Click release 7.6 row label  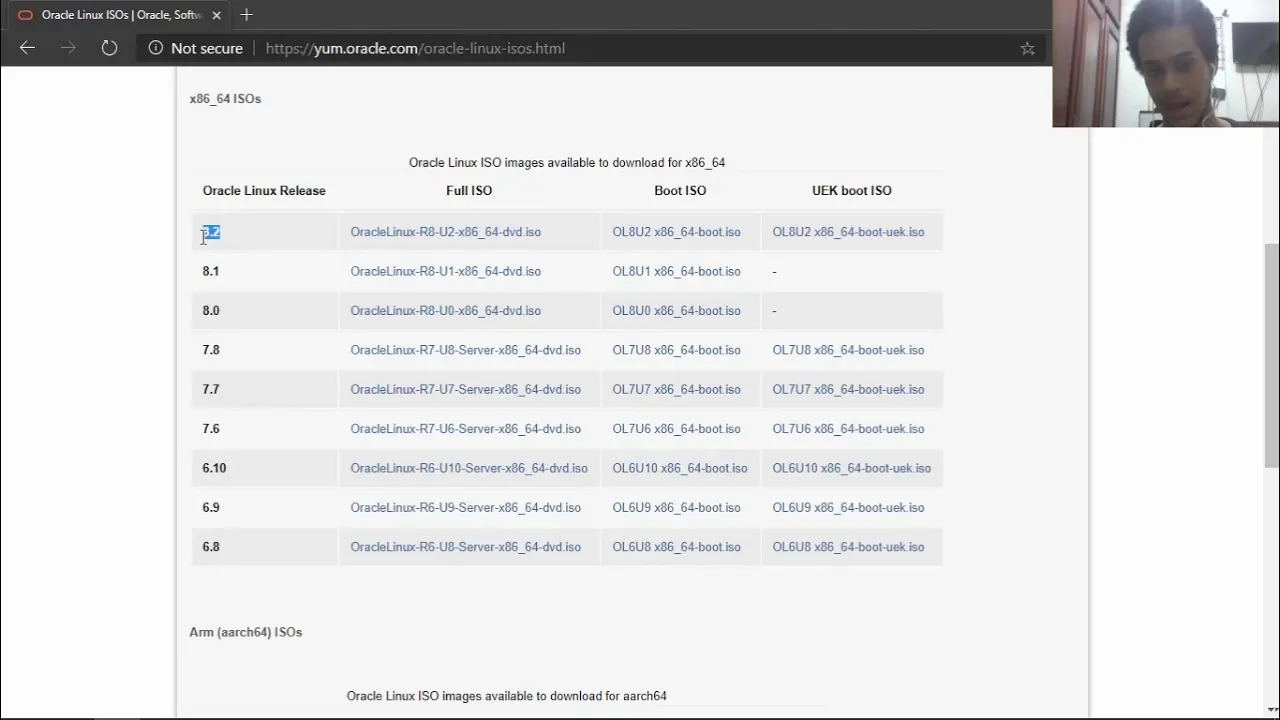click(x=211, y=429)
